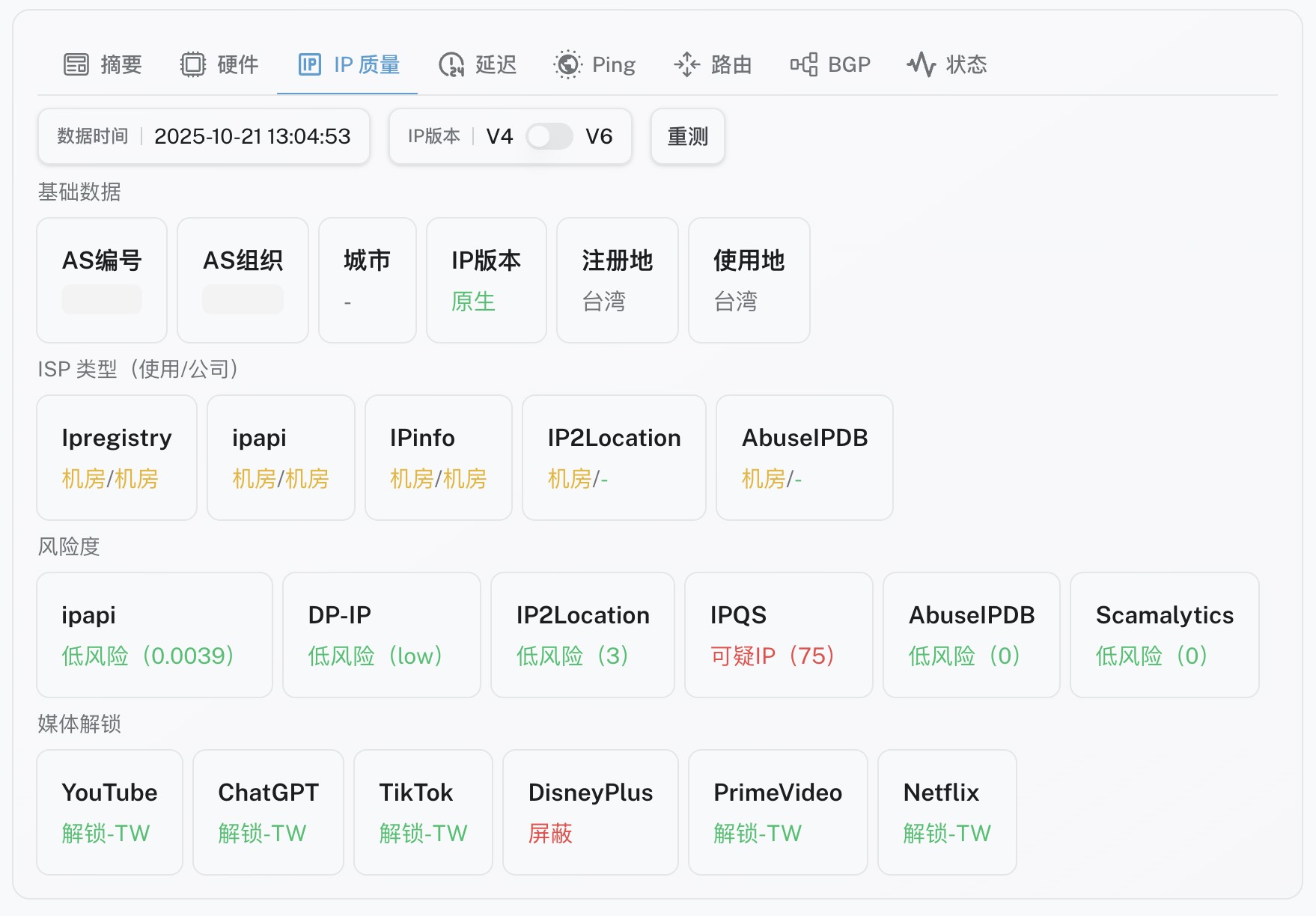Switch to the BGP tab

[849, 65]
